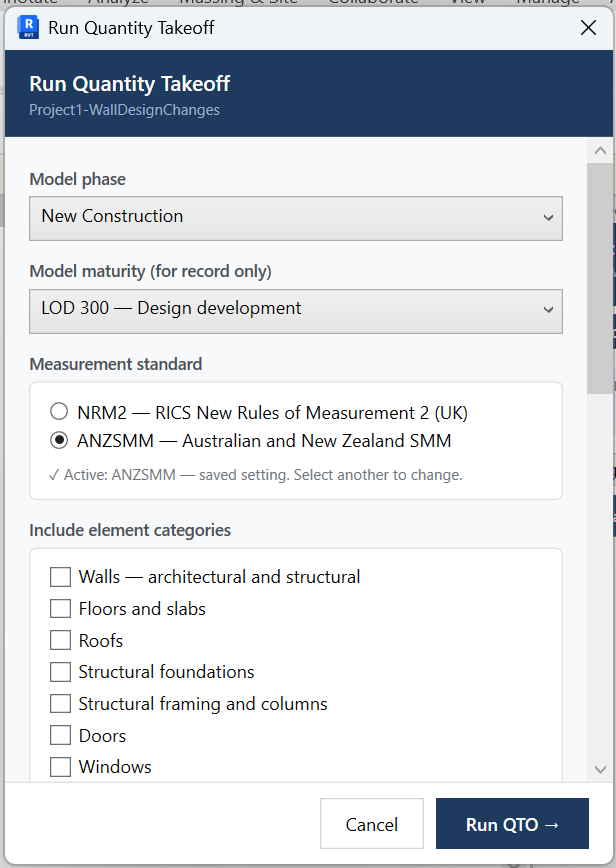Select the ANZSMM measurement standard radio button
Image resolution: width=616 pixels, height=868 pixels.
coord(59,440)
